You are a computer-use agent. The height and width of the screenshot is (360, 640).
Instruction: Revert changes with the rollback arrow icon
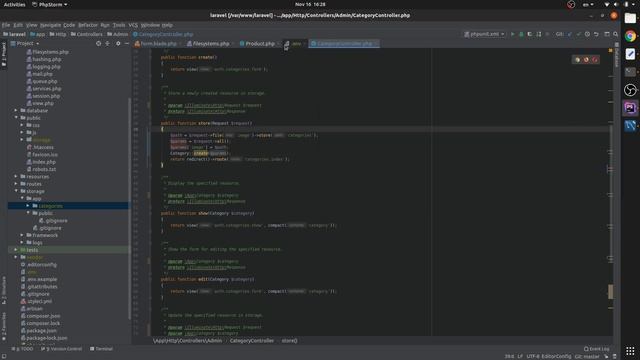point(596,34)
